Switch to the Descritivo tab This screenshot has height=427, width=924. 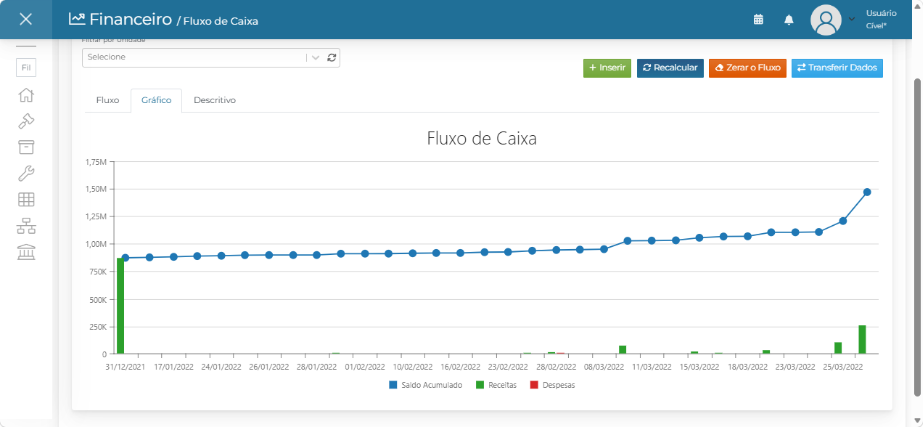pos(214,100)
